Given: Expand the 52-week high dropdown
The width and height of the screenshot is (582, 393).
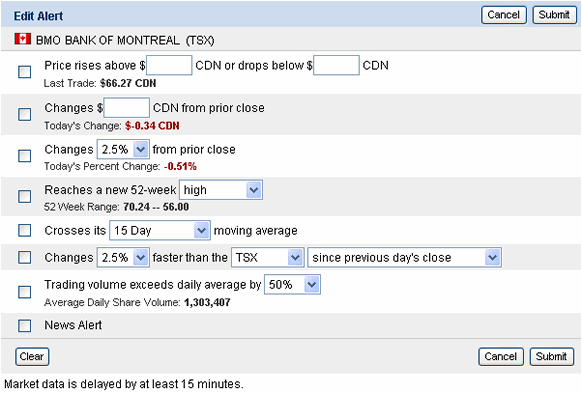Looking at the screenshot, I should coord(221,190).
